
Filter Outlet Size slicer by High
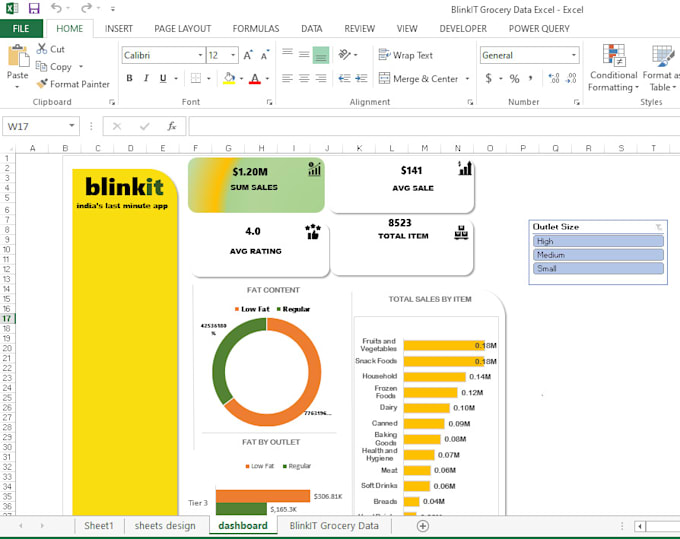[598, 241]
